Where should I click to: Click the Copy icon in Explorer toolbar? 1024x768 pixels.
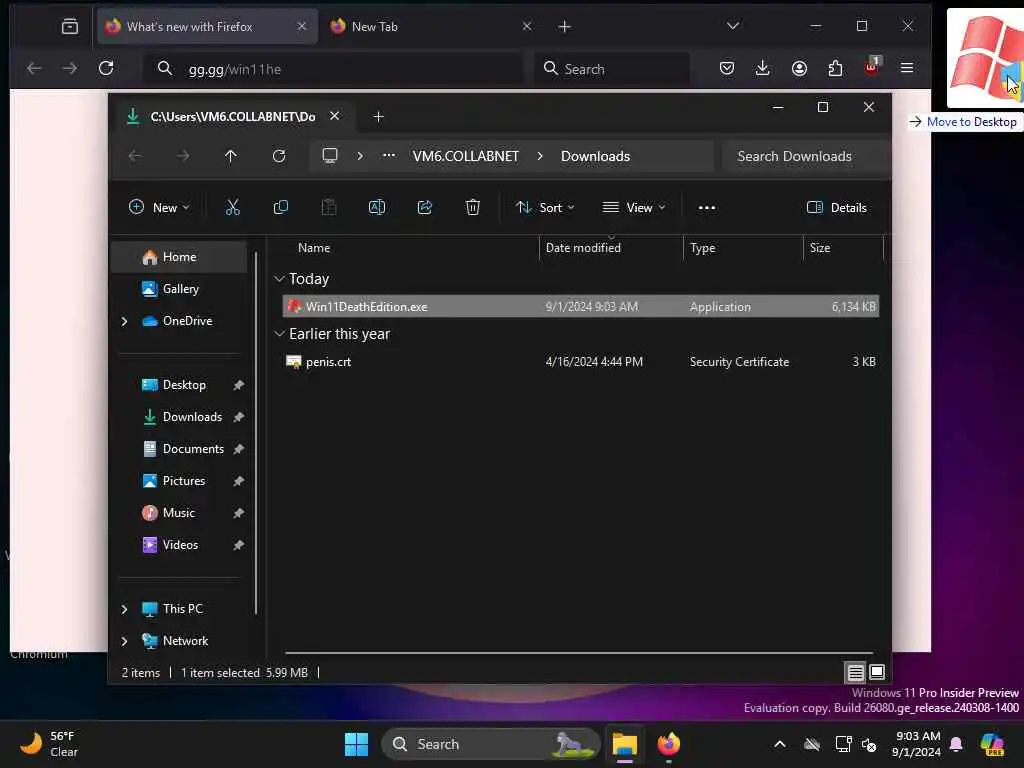281,208
